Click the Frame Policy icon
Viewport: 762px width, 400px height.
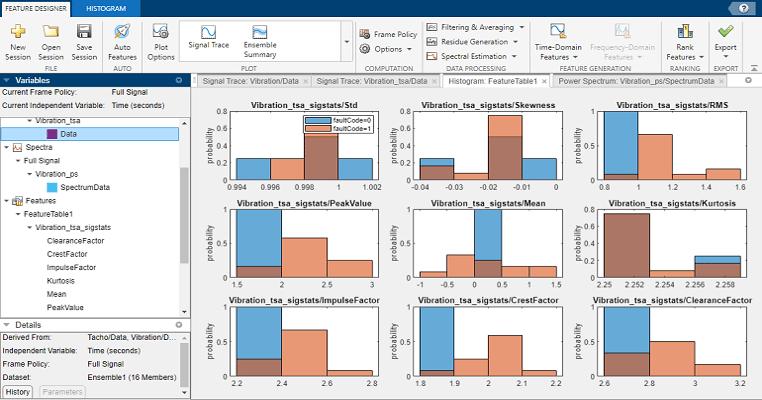point(364,34)
